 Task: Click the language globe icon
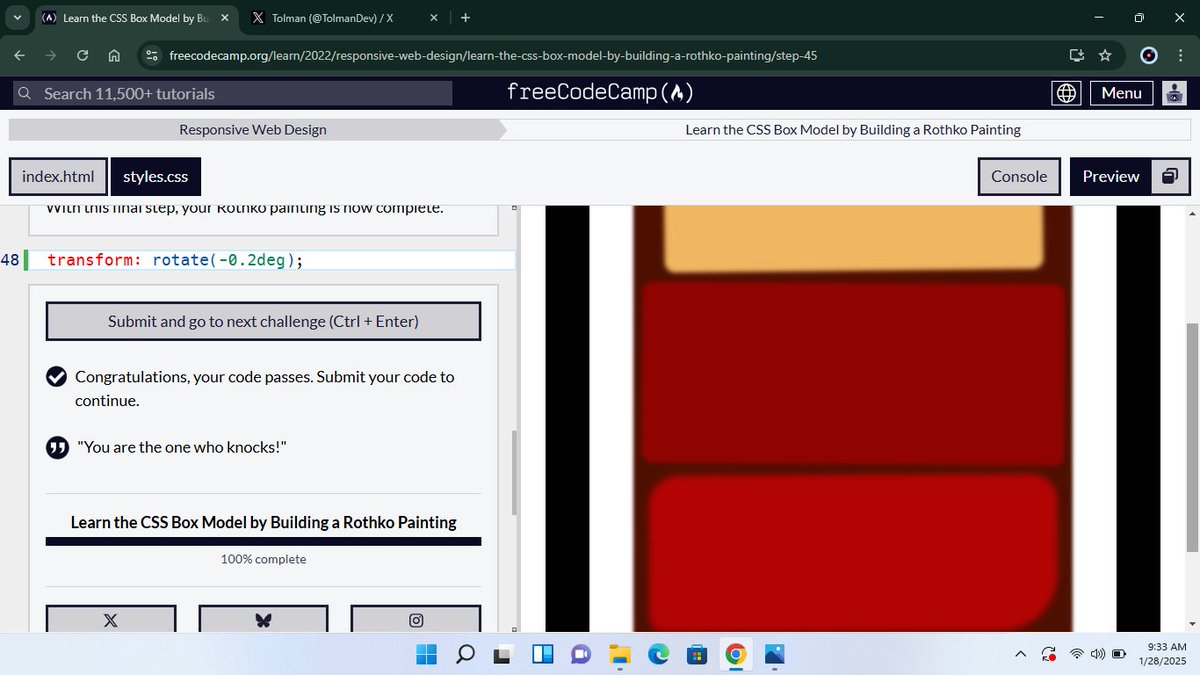pyautogui.click(x=1067, y=93)
